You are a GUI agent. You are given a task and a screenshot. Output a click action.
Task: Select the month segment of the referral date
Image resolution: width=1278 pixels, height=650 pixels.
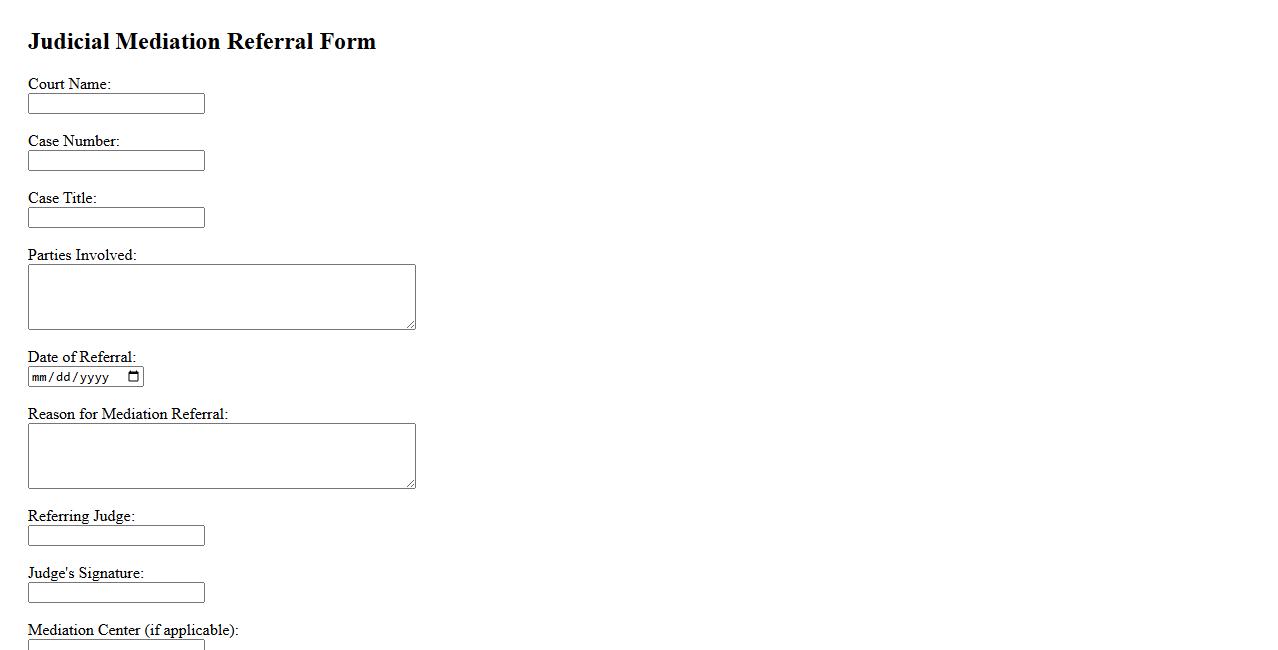pos(40,377)
